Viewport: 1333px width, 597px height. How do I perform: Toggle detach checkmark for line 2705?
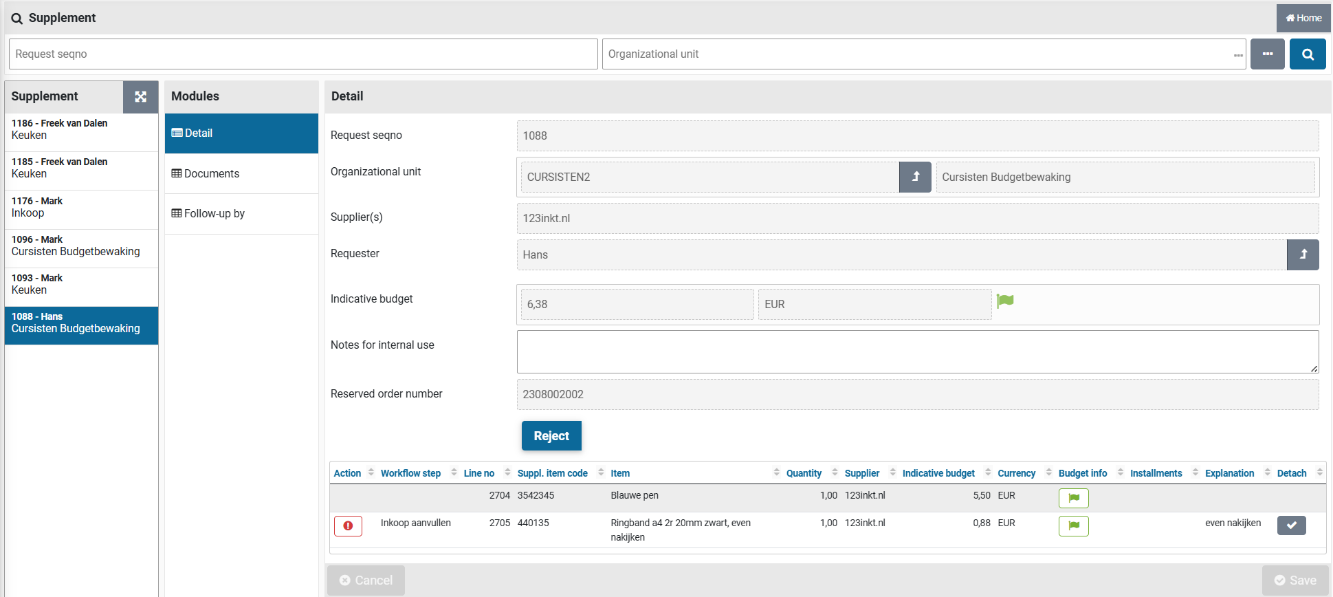click(x=1291, y=525)
